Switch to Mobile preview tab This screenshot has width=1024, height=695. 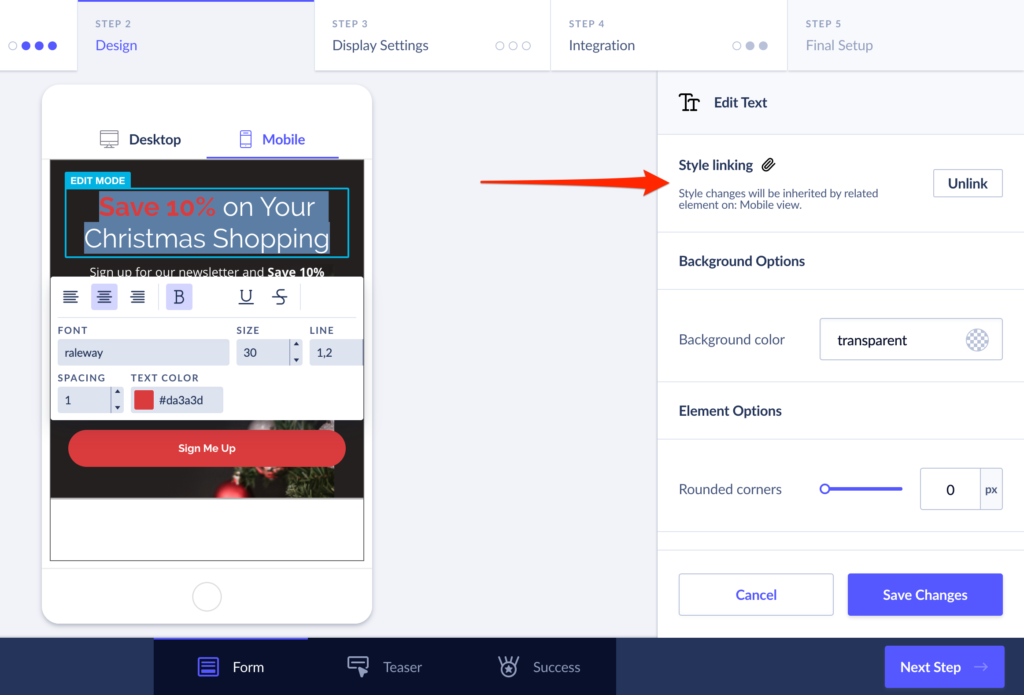coord(272,139)
